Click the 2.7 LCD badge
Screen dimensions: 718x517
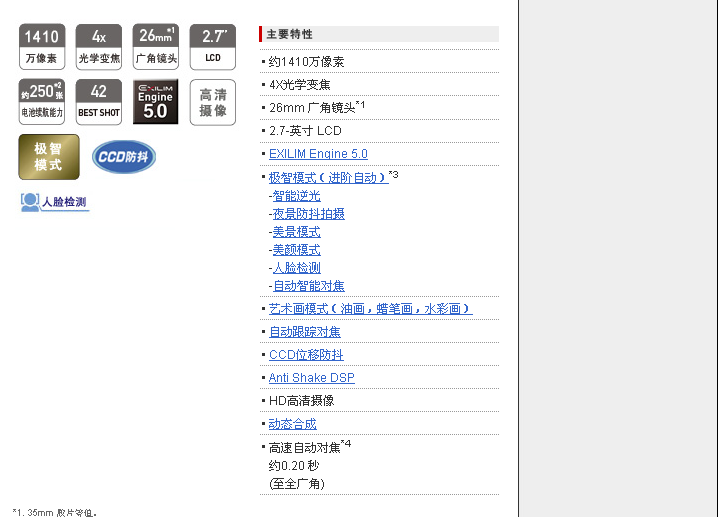pyautogui.click(x=212, y=47)
